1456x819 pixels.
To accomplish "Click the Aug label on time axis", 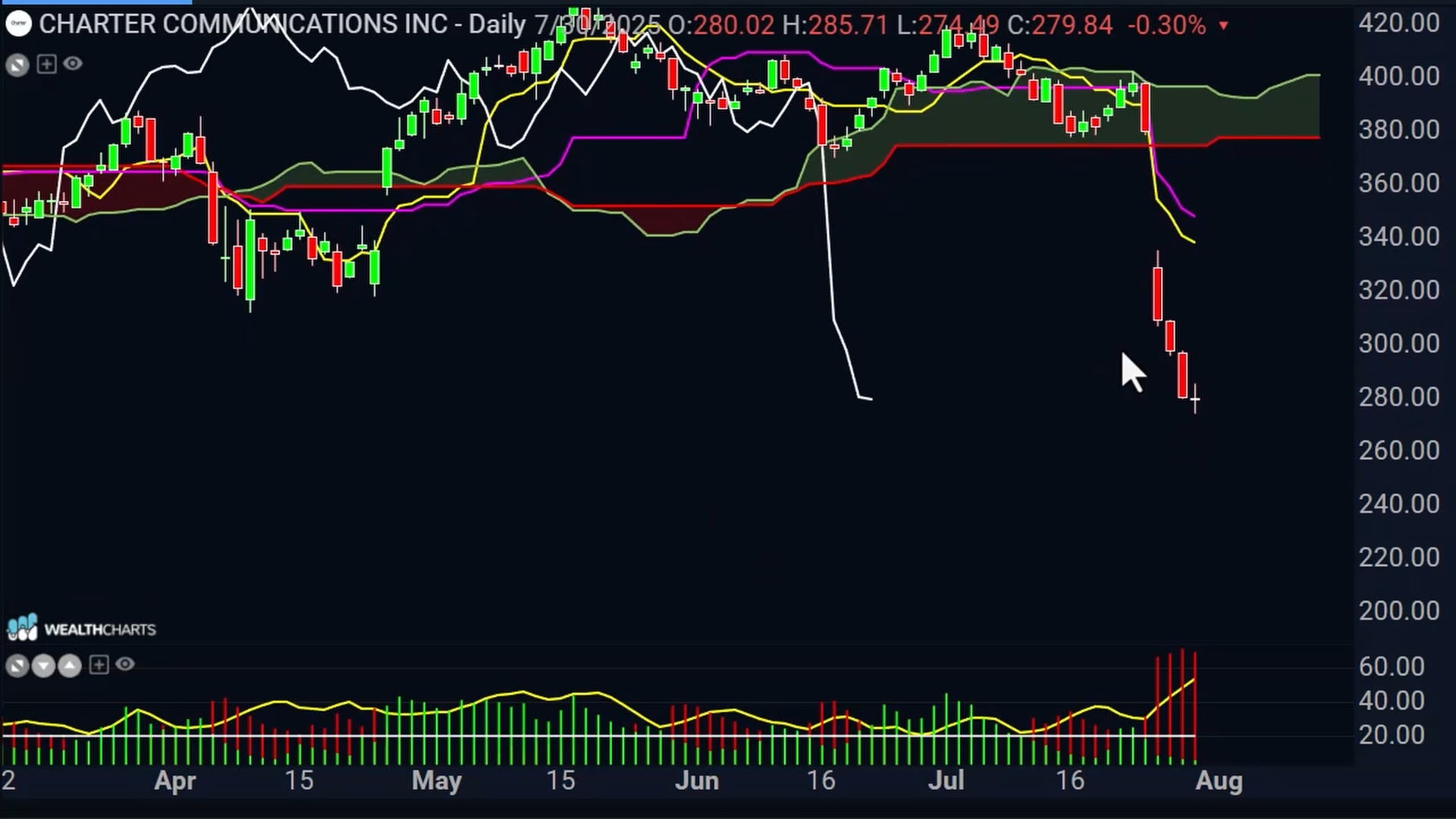I will [1219, 780].
